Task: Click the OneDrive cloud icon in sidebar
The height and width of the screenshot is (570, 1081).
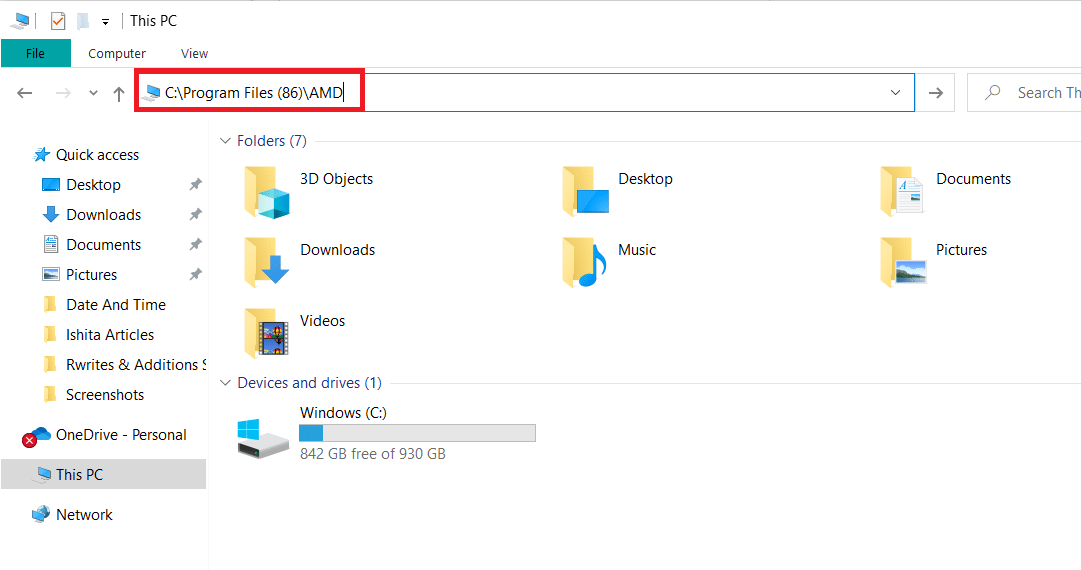Action: point(37,436)
